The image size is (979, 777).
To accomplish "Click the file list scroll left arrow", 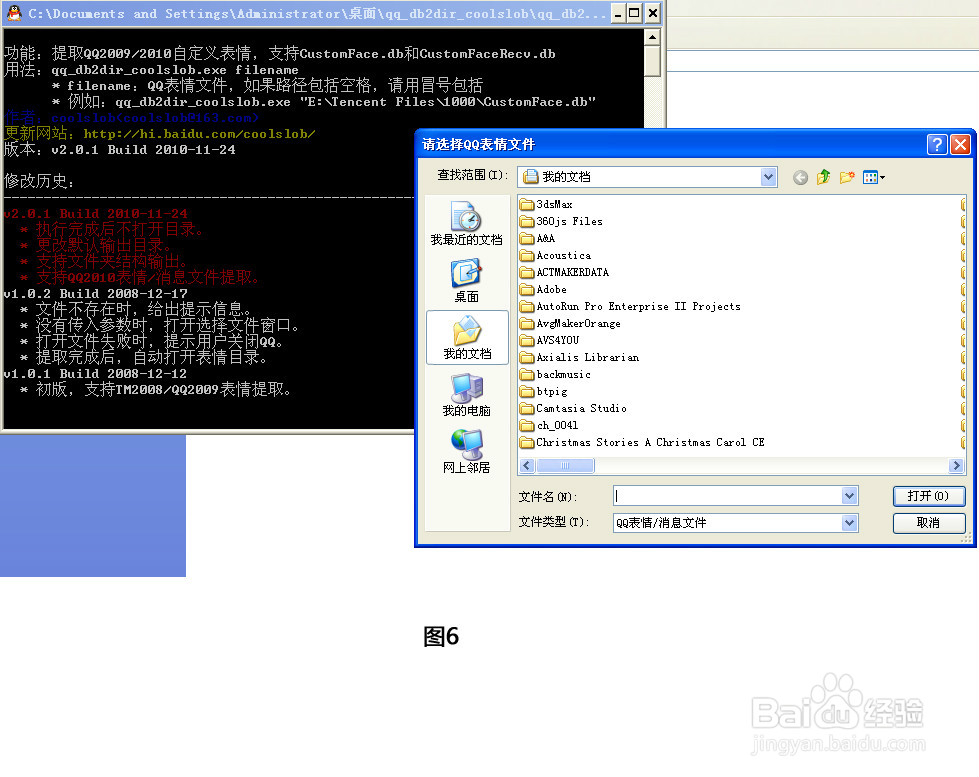I will click(x=527, y=466).
